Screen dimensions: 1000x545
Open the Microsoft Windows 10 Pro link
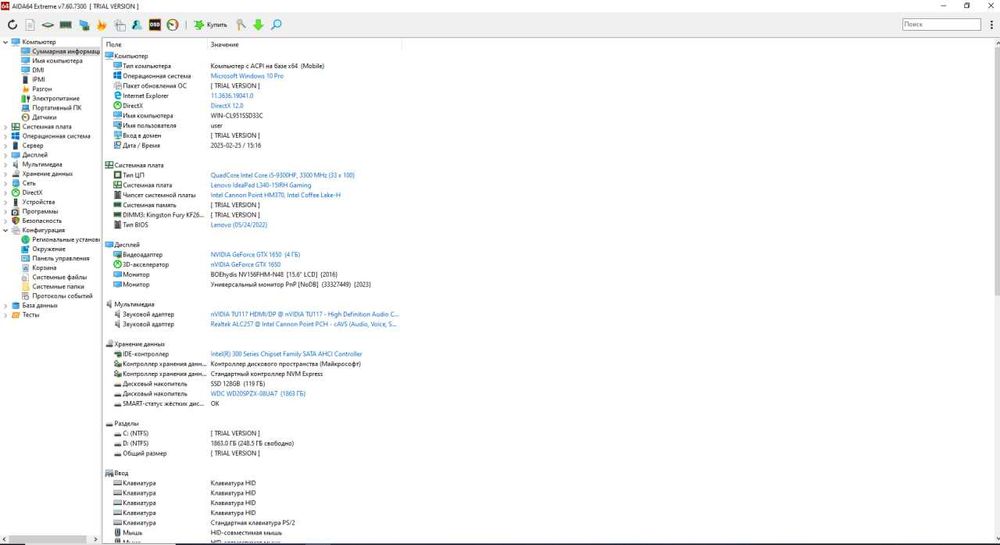[x=247, y=76]
